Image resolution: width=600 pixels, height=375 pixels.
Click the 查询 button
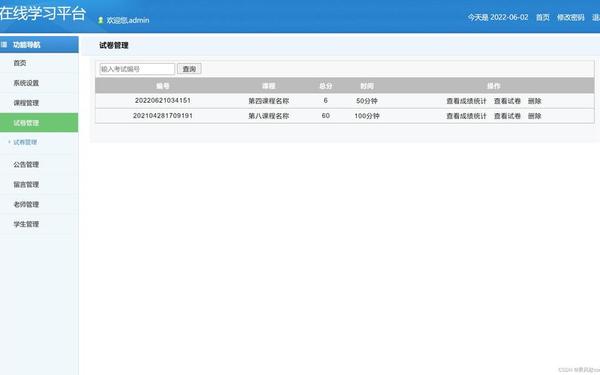[x=189, y=69]
